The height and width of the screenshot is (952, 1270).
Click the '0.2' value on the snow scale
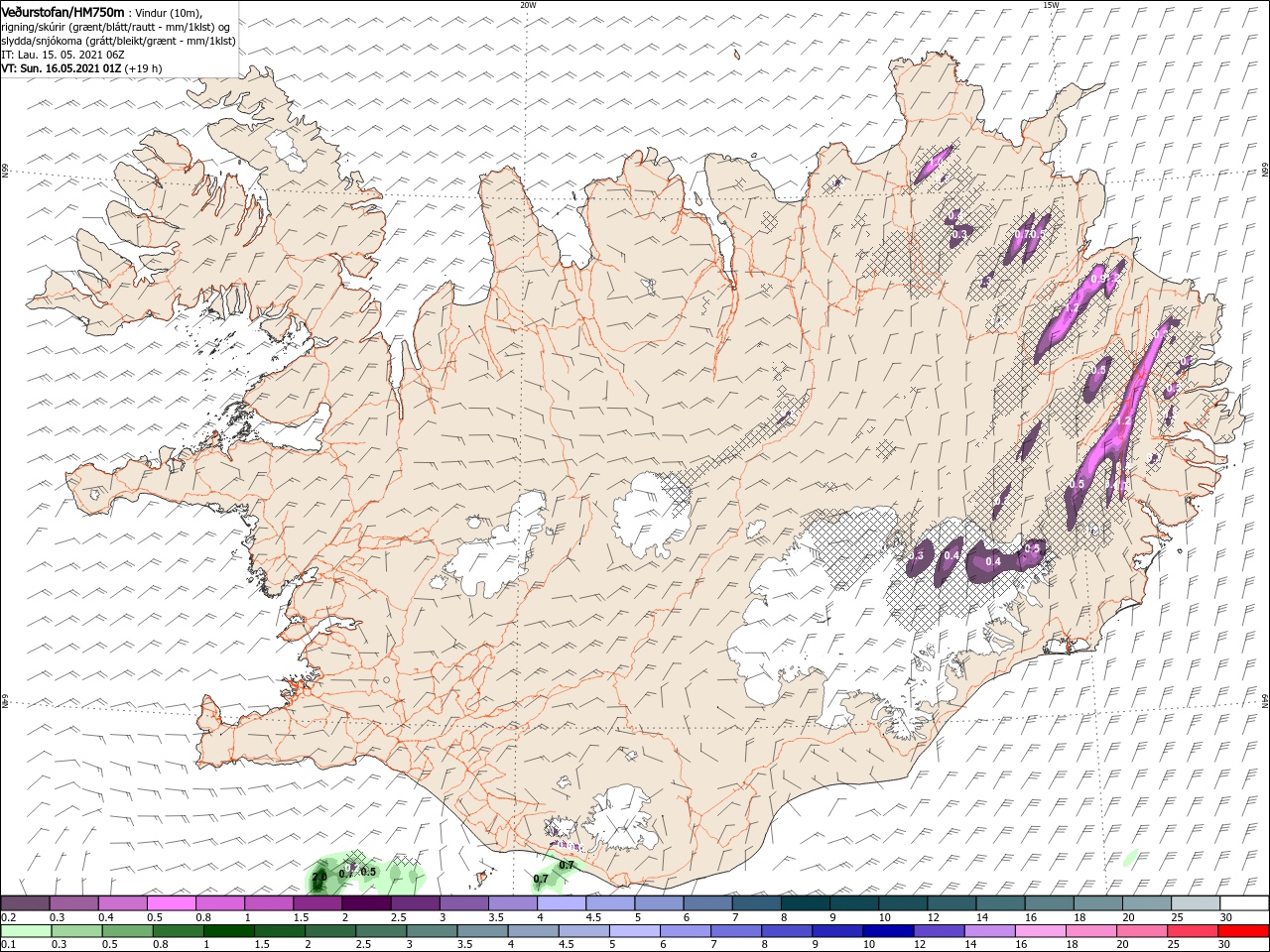tap(7, 917)
